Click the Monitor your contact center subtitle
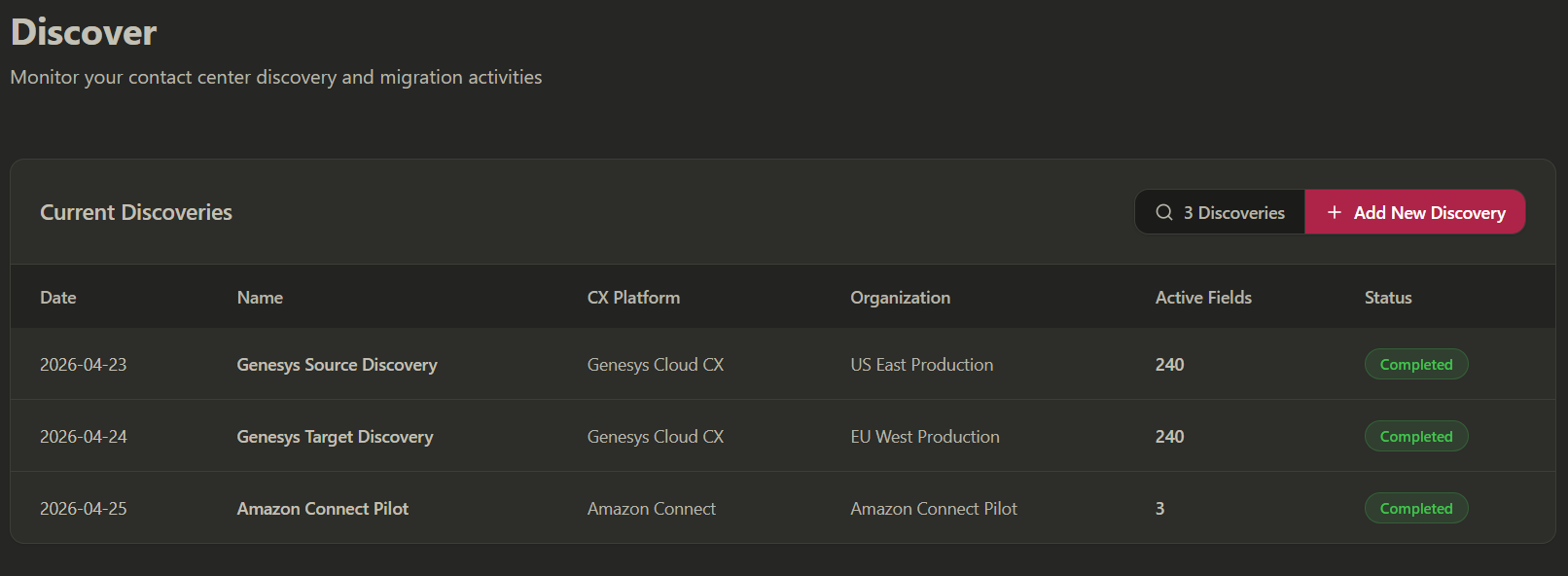Viewport: 1568px width, 576px height. (276, 77)
